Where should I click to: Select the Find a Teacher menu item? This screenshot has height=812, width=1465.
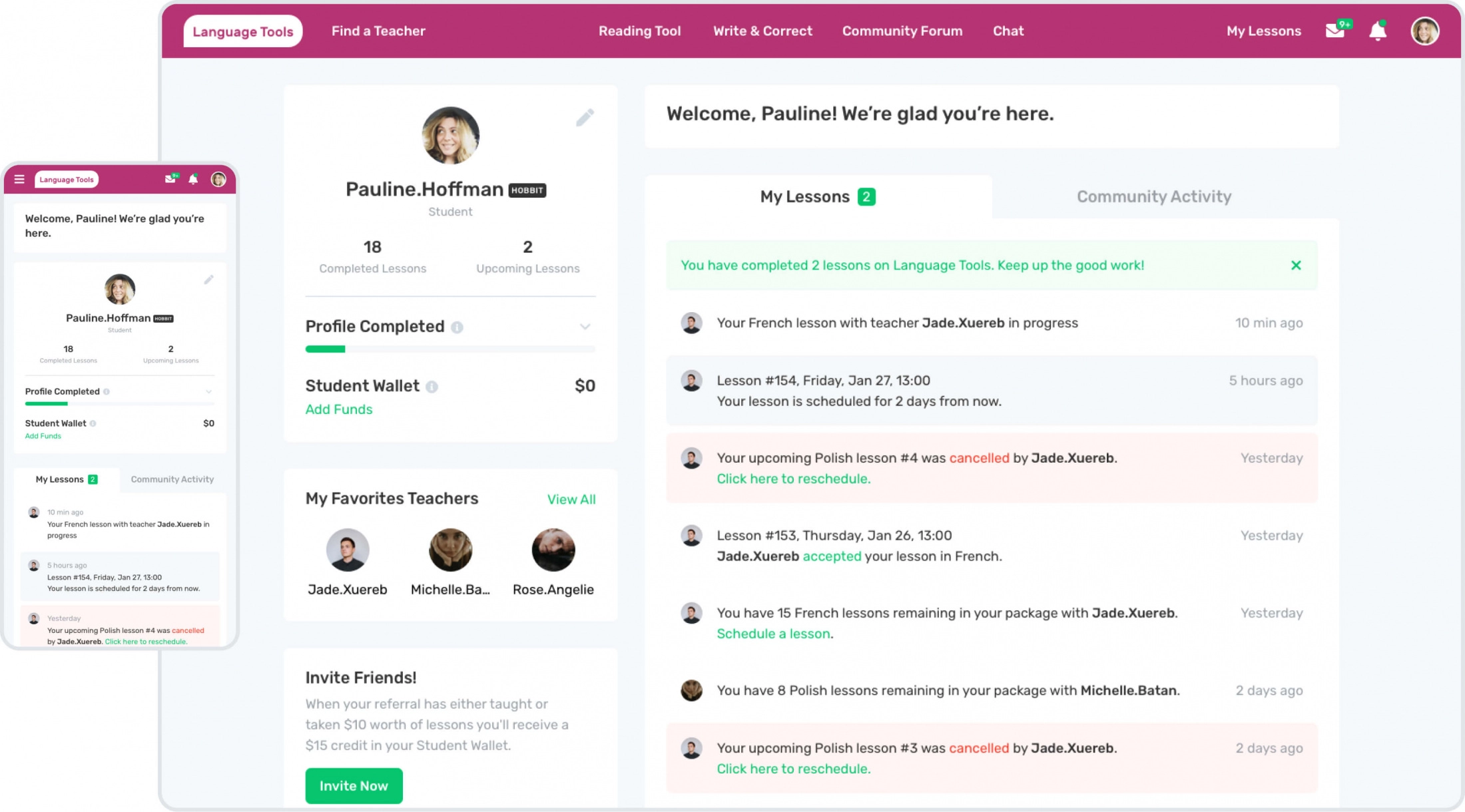[378, 31]
